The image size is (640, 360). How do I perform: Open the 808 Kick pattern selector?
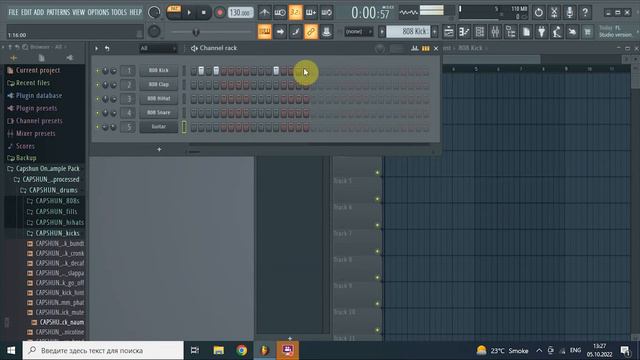tap(408, 31)
